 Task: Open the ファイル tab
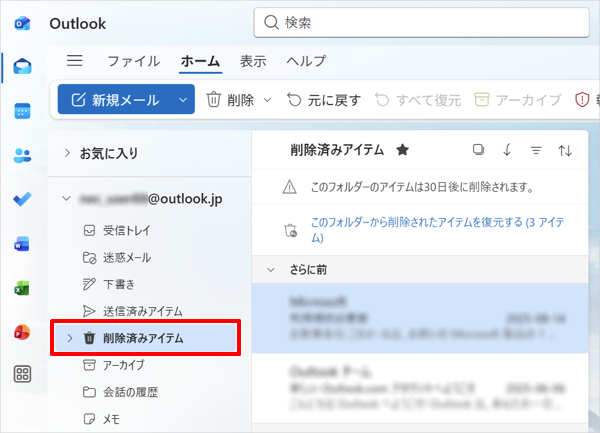134,61
